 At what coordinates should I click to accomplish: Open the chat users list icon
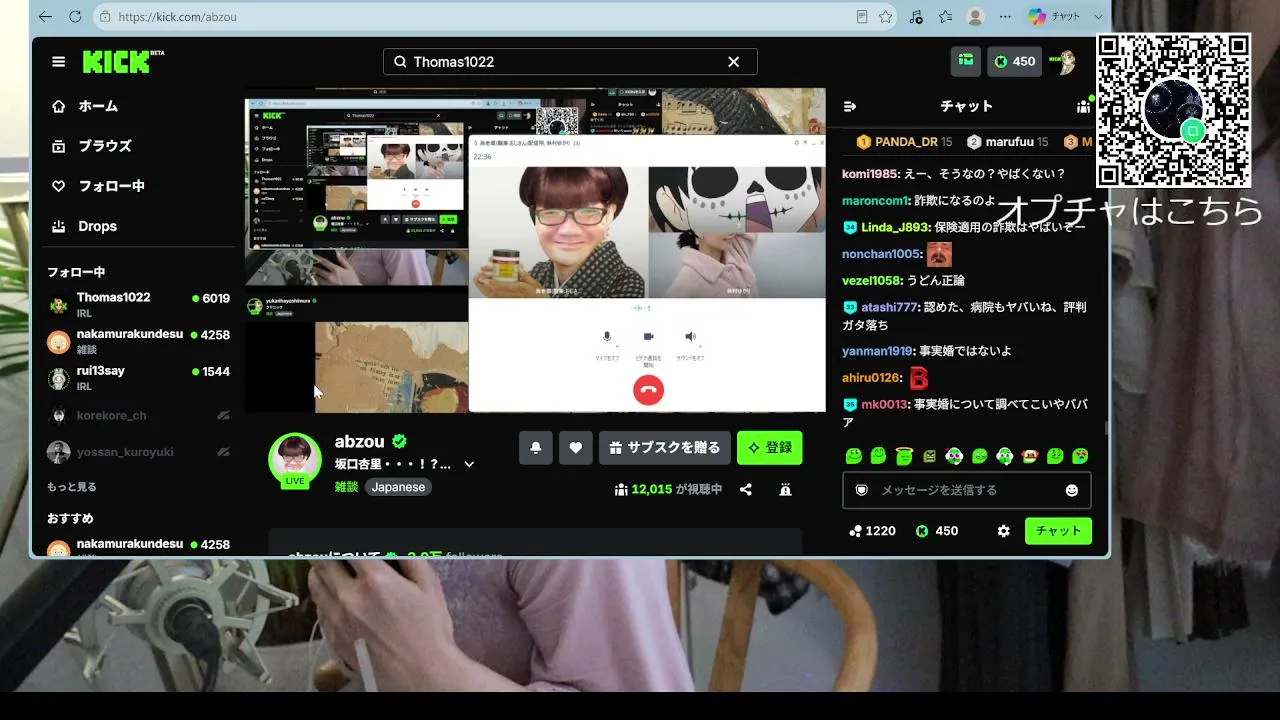coord(1083,106)
